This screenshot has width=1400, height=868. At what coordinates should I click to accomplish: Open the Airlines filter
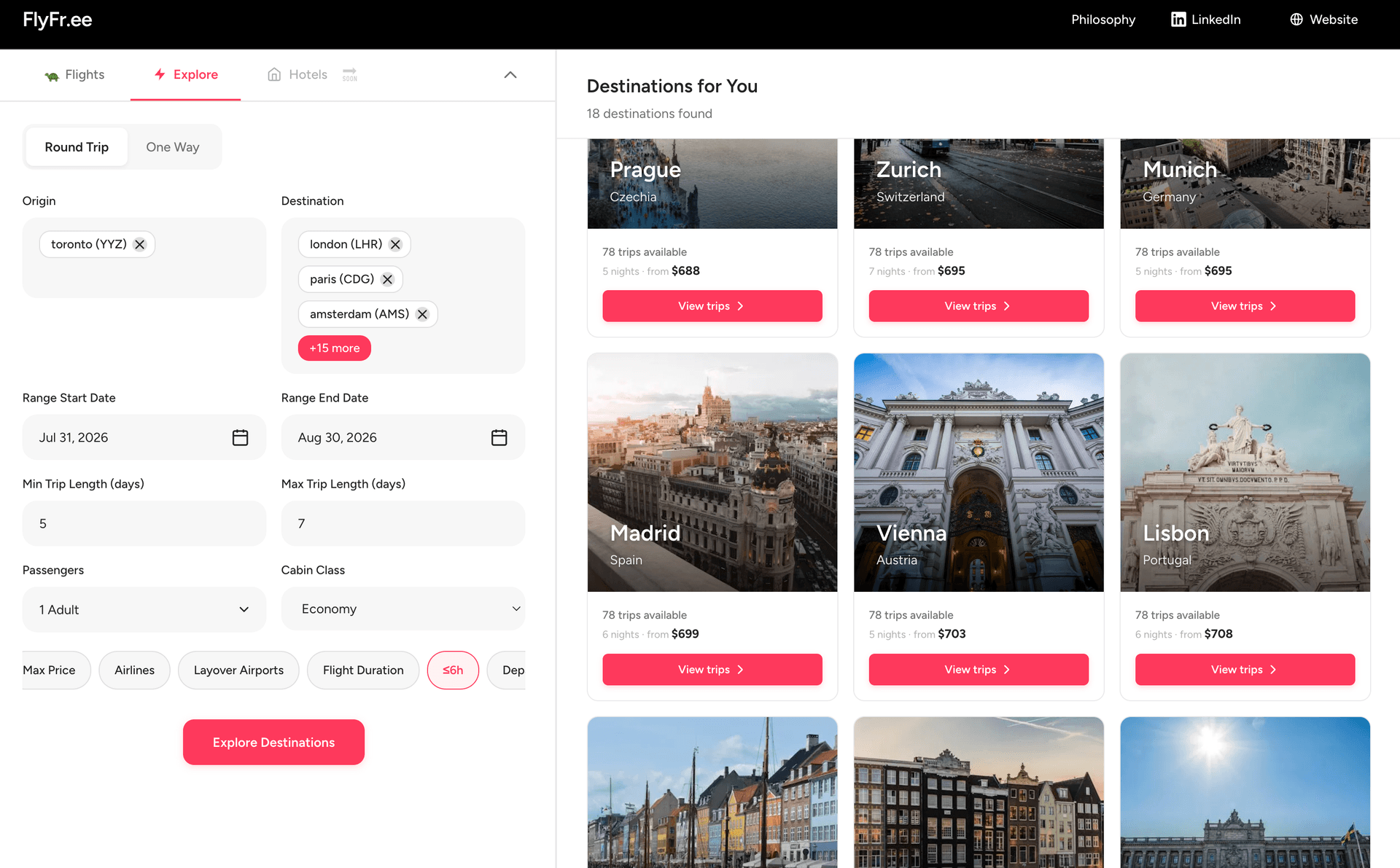coord(135,670)
